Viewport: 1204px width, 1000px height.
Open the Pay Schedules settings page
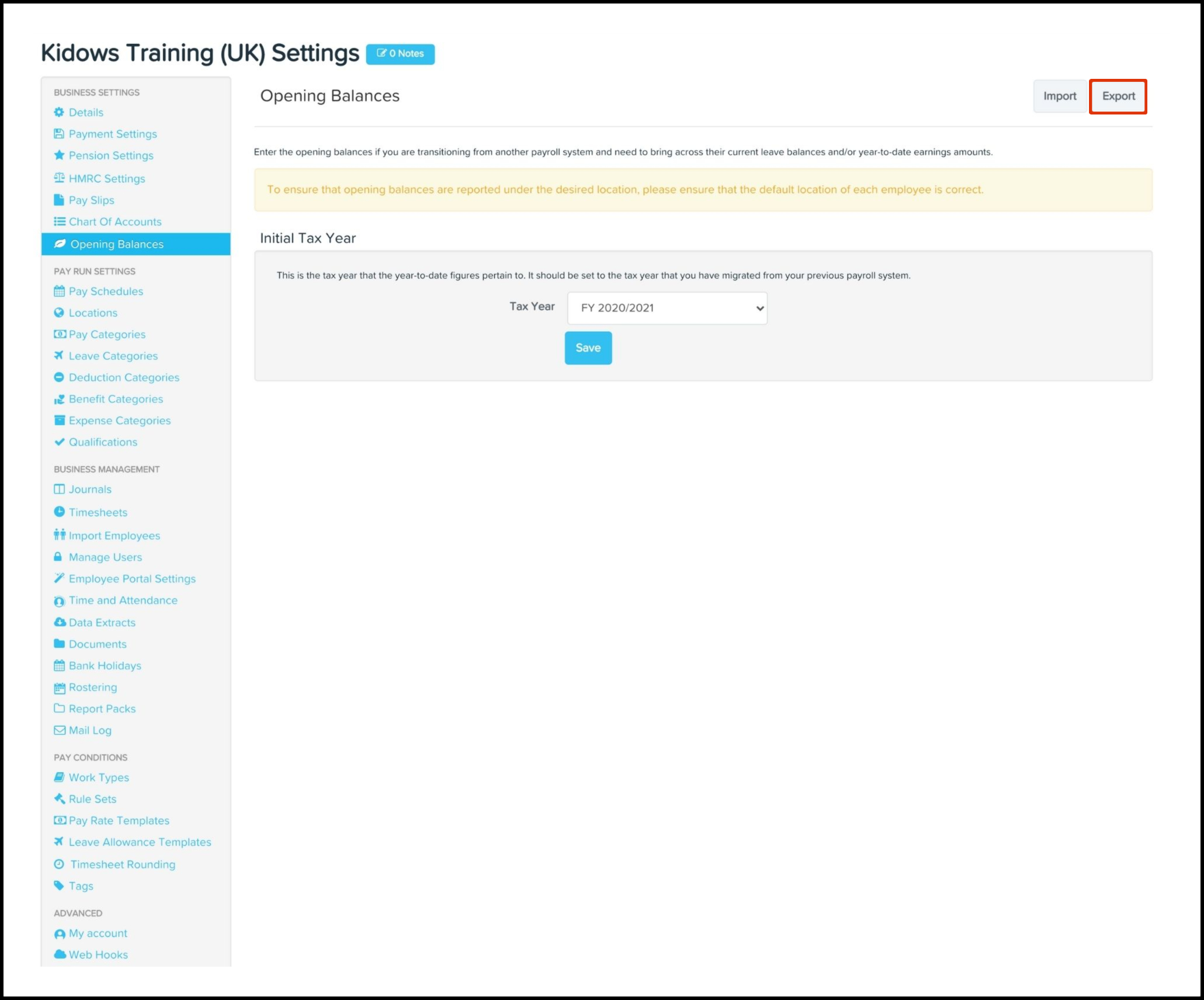coord(106,291)
